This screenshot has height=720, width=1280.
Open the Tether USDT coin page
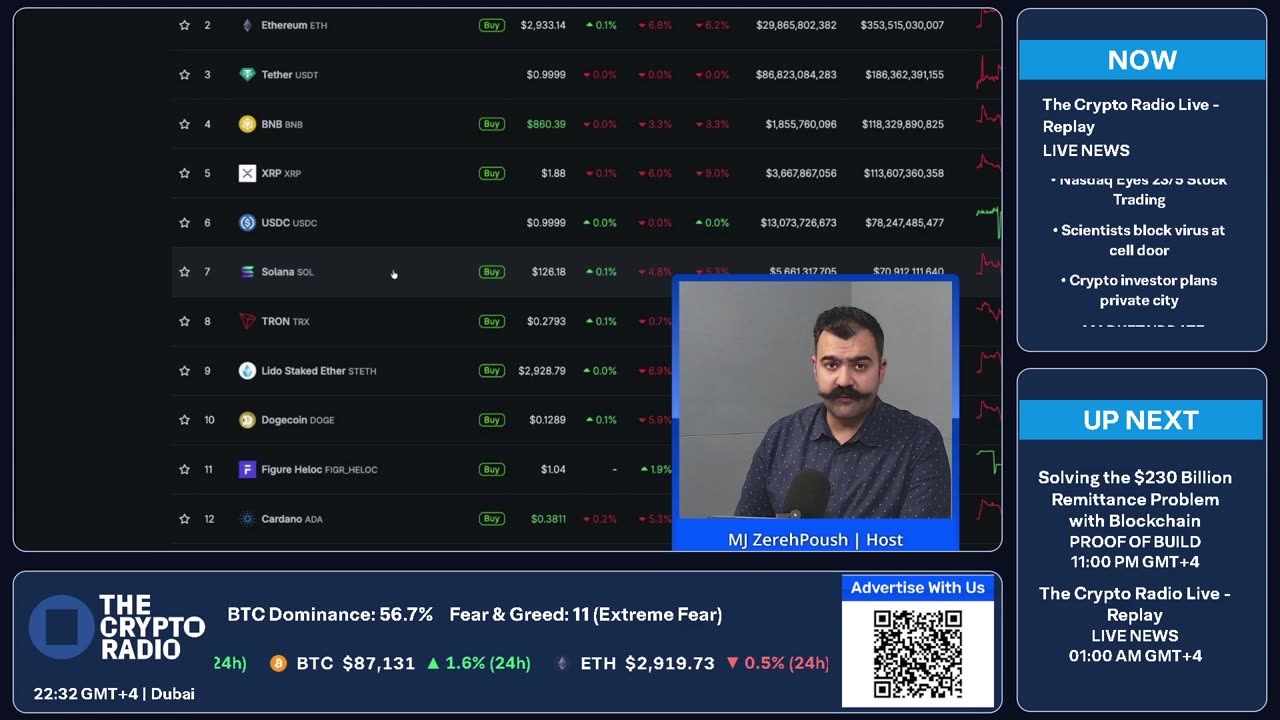click(290, 74)
